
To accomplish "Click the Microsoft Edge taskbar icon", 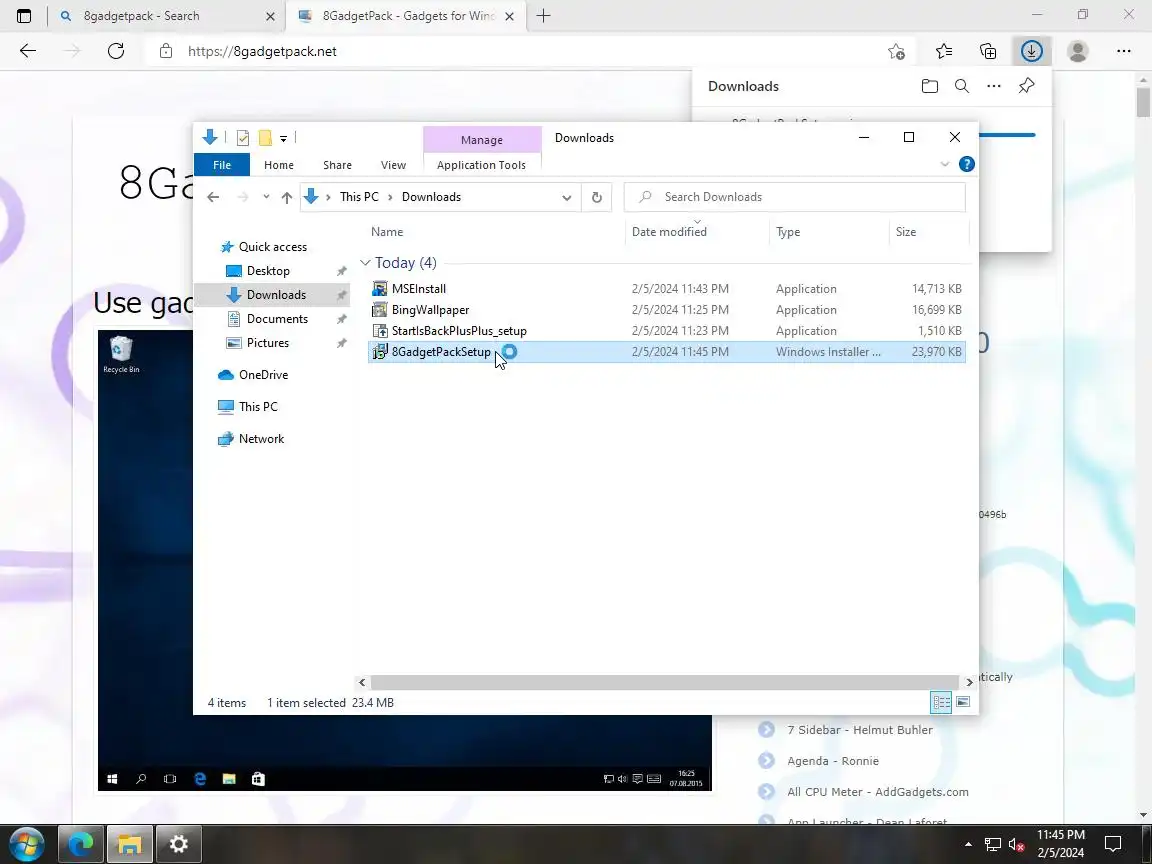I will pyautogui.click(x=81, y=844).
